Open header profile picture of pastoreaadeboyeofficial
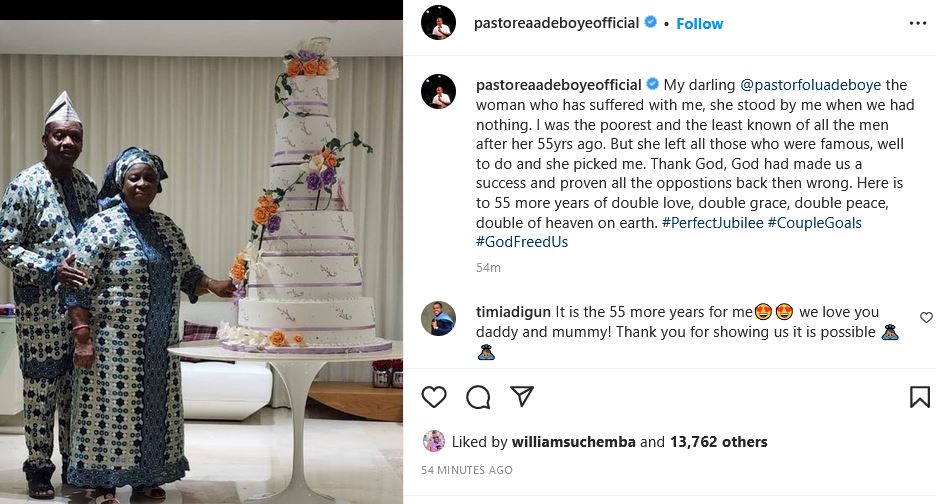The width and height of the screenshot is (936, 504). pos(438,23)
